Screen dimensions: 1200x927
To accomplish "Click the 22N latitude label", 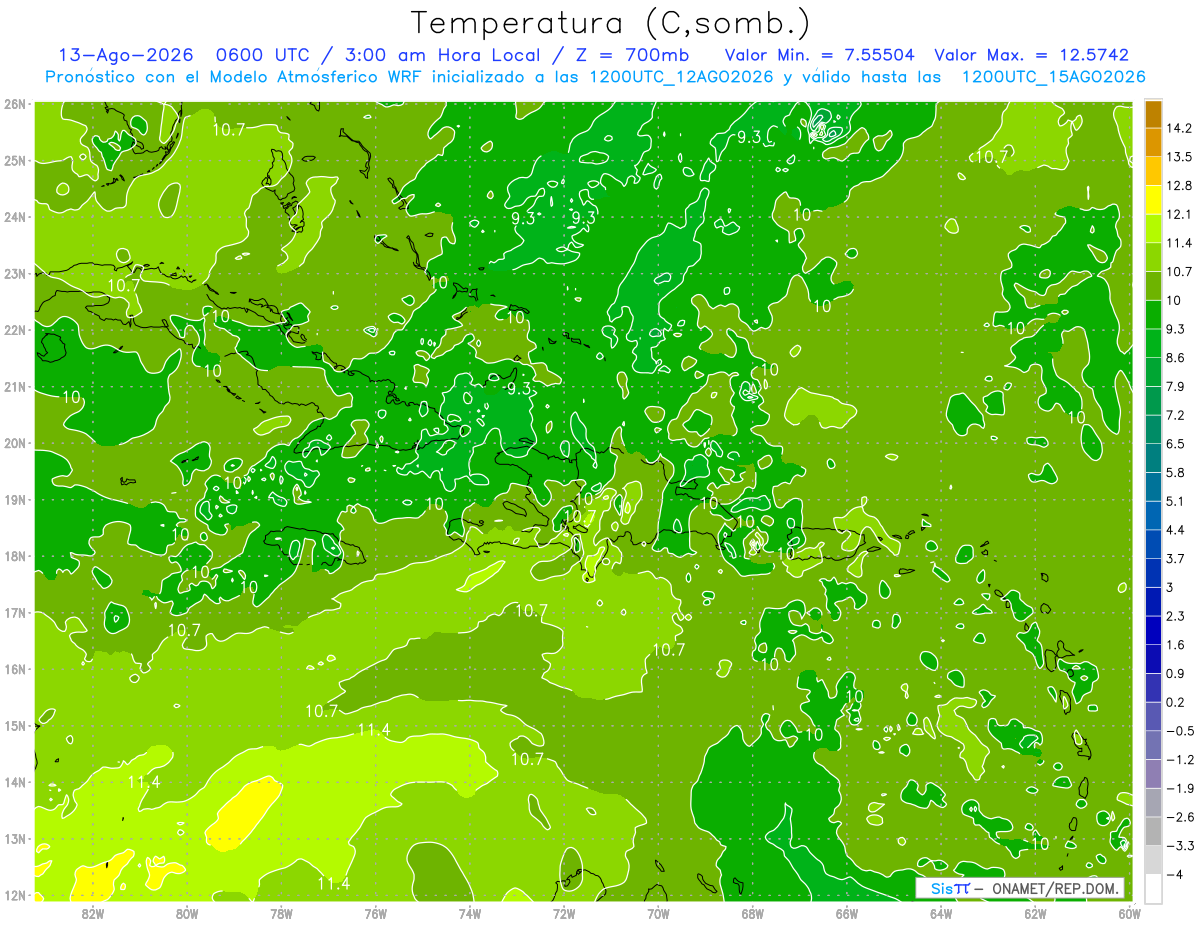I will [15, 330].
